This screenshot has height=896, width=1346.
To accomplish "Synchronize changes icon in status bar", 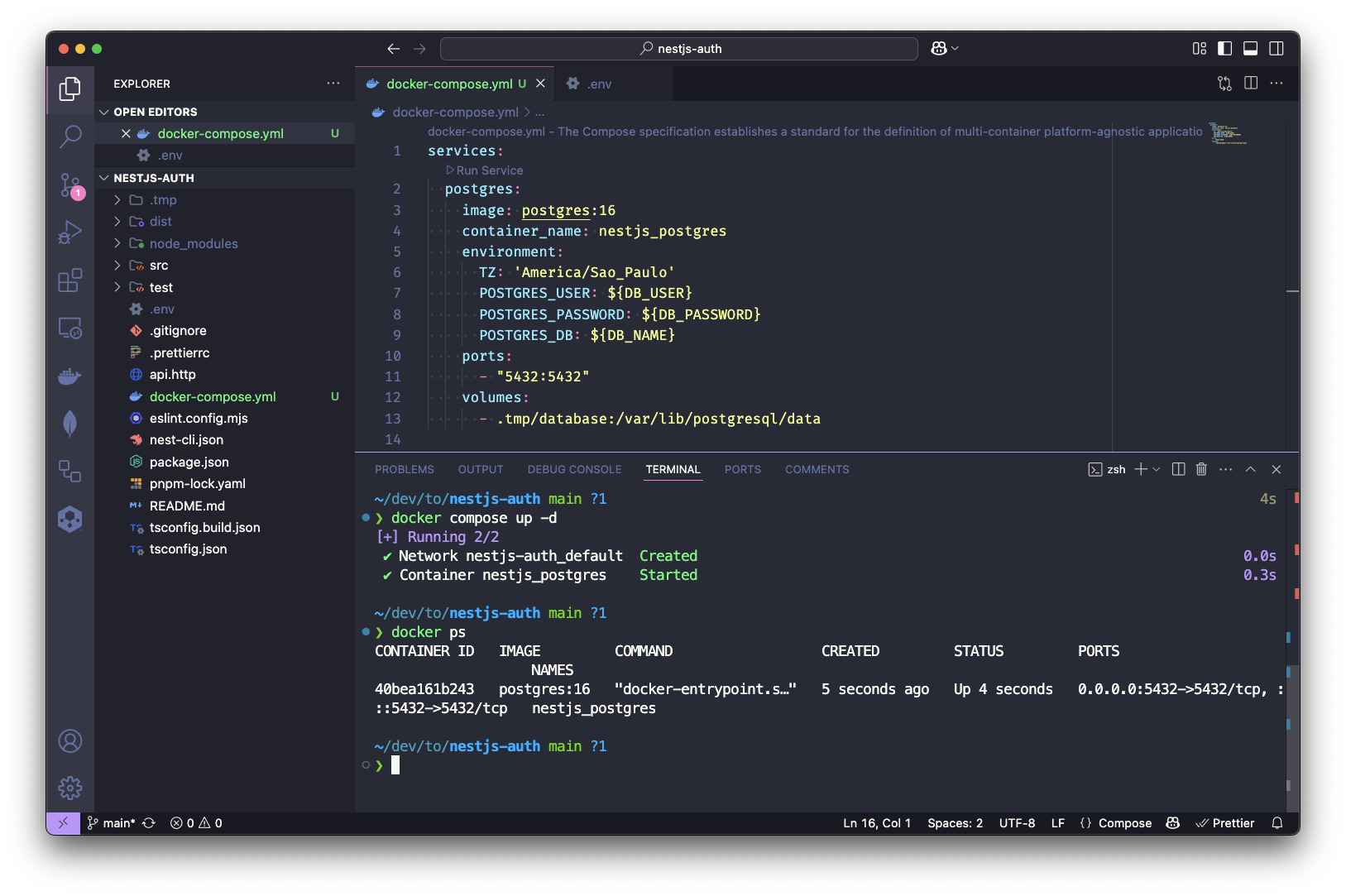I will (149, 823).
